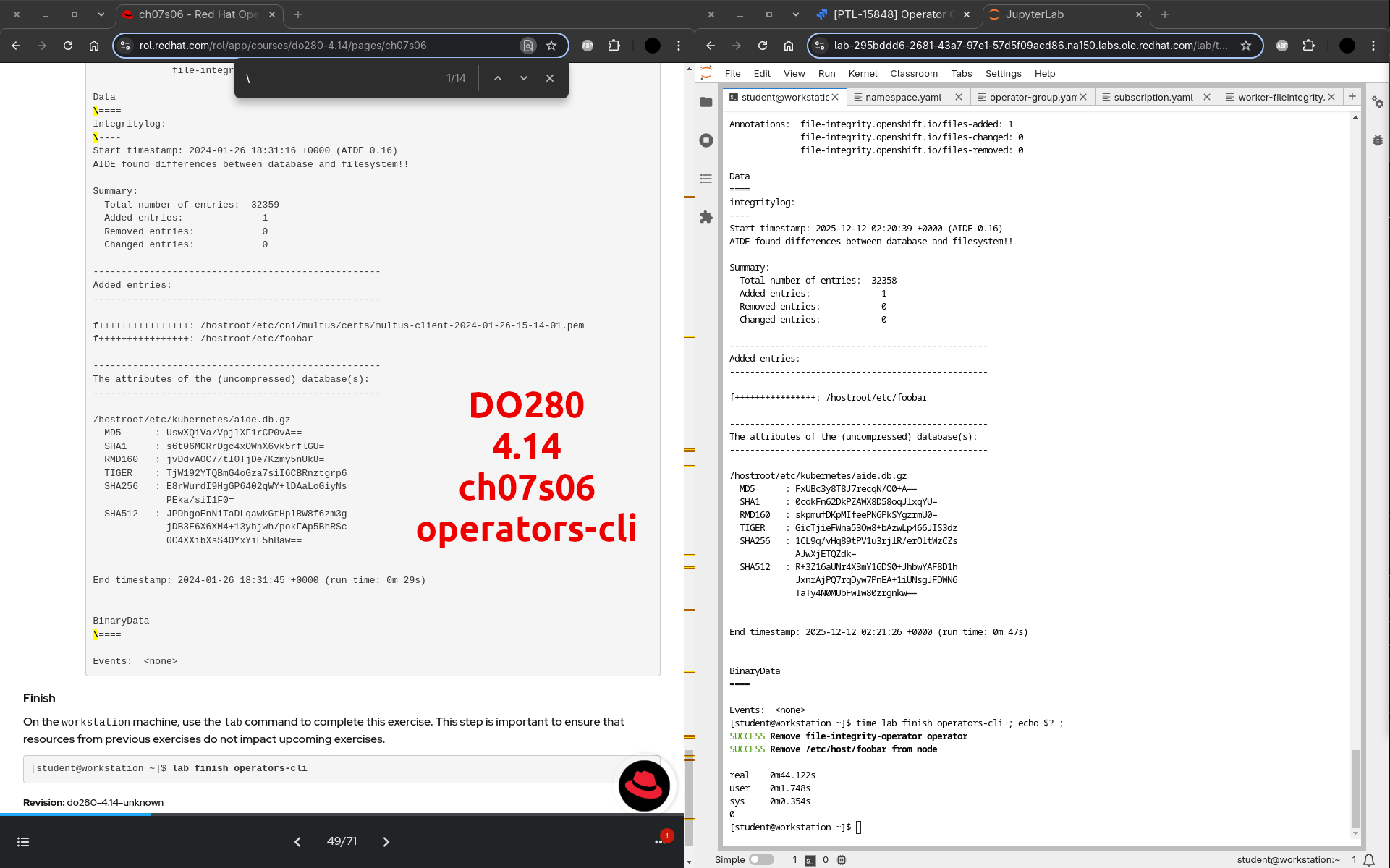Click the find-in-page search field

pos(340,78)
